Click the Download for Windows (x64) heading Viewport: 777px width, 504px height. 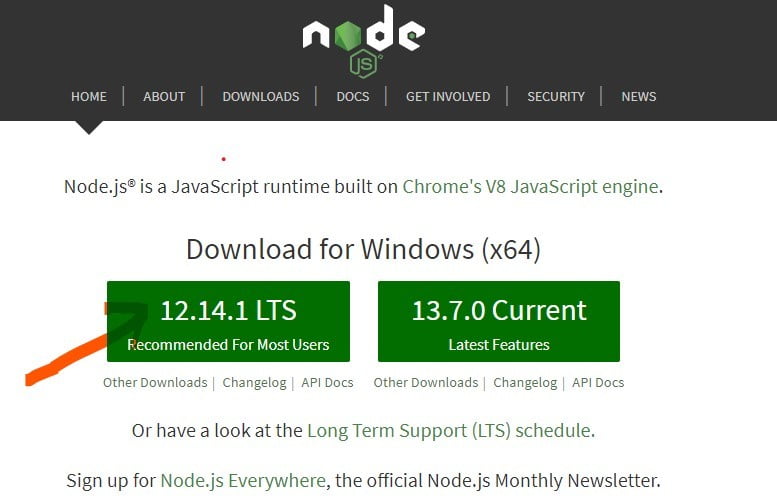(363, 249)
